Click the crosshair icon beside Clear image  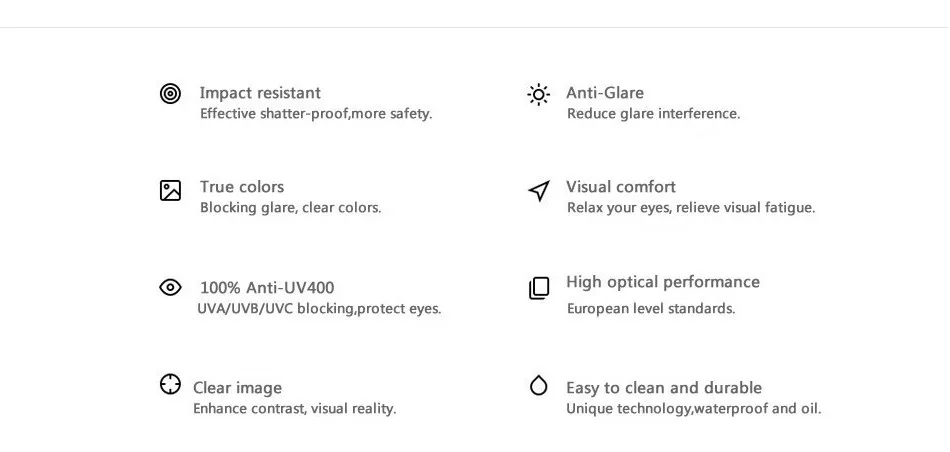[170, 384]
